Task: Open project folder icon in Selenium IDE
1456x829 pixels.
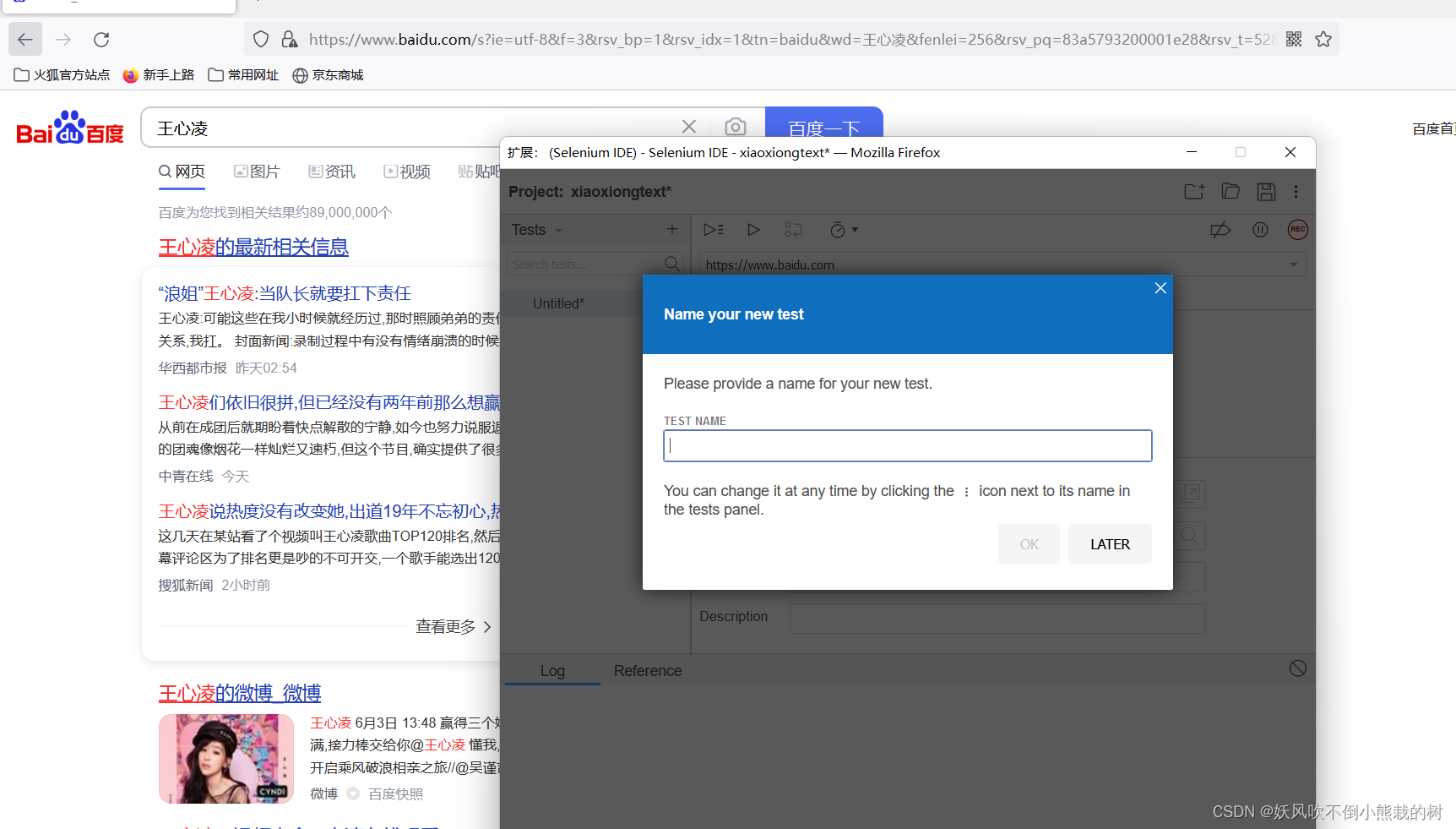Action: coord(1231,192)
